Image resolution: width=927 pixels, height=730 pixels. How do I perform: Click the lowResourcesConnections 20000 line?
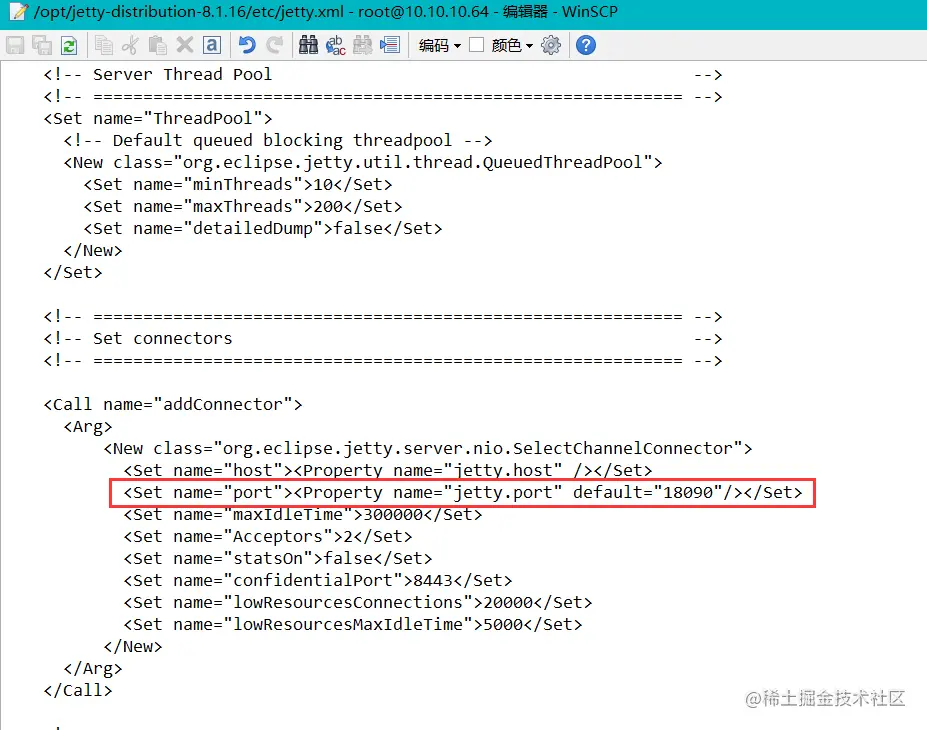pos(358,602)
